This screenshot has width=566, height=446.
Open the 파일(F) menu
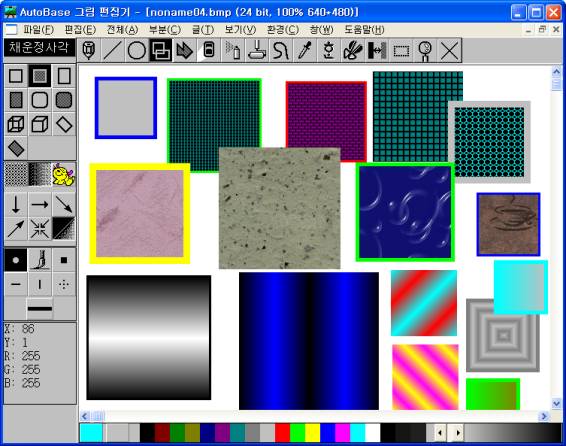(x=38, y=30)
